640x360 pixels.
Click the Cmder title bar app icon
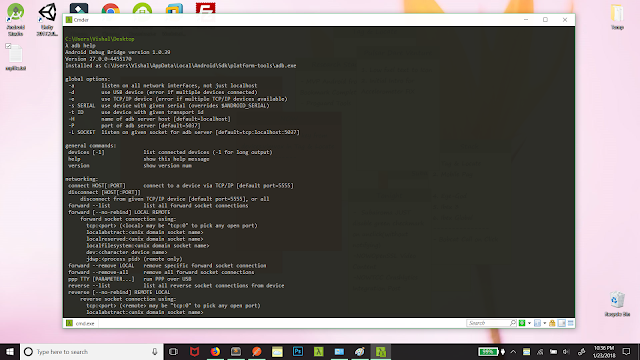pyautogui.click(x=69, y=20)
